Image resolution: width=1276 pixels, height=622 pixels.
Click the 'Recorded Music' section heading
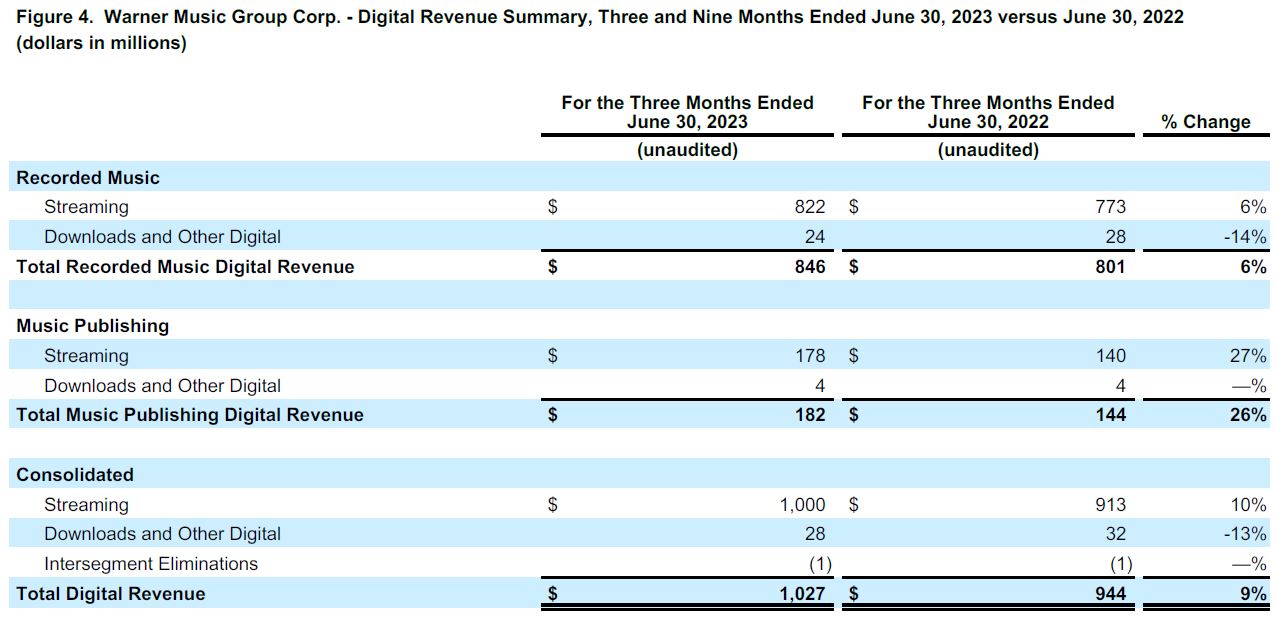coord(88,178)
